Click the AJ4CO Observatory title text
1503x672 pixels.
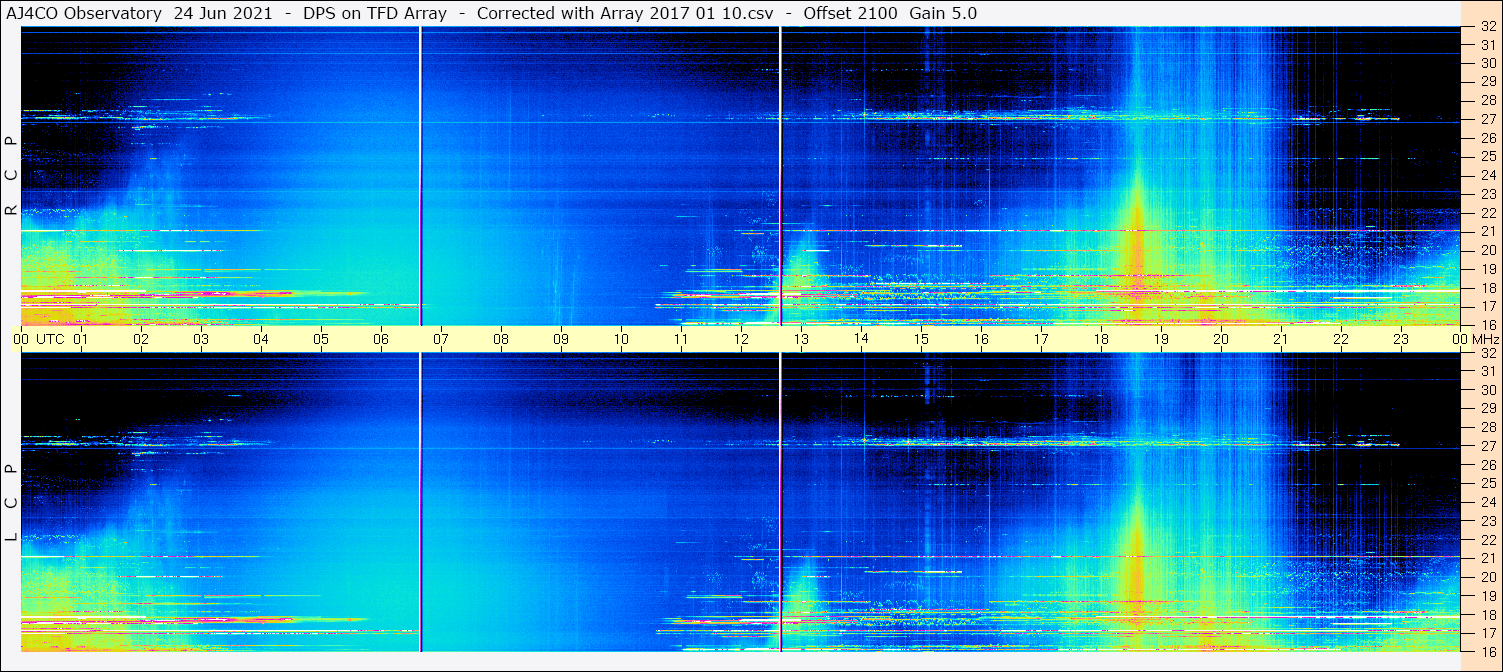[83, 13]
